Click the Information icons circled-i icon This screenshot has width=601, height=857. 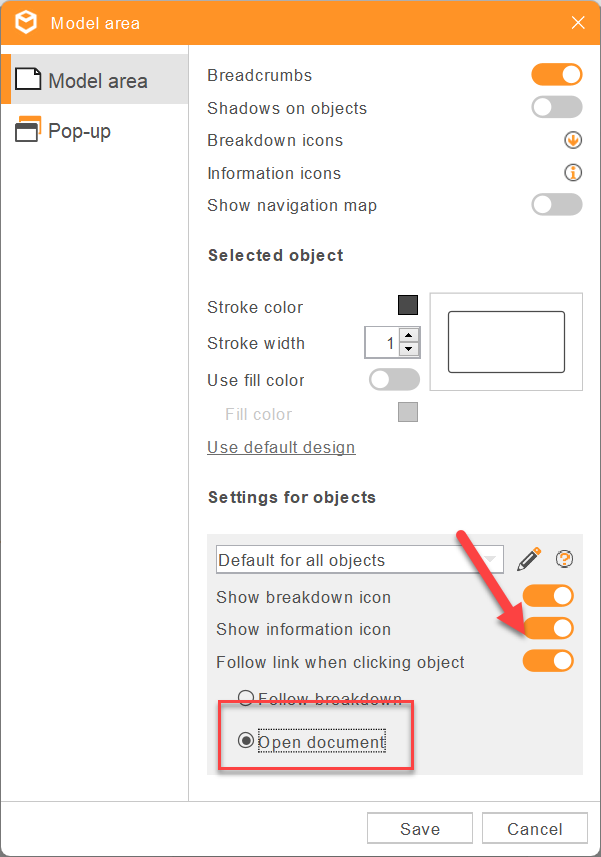(x=572, y=173)
